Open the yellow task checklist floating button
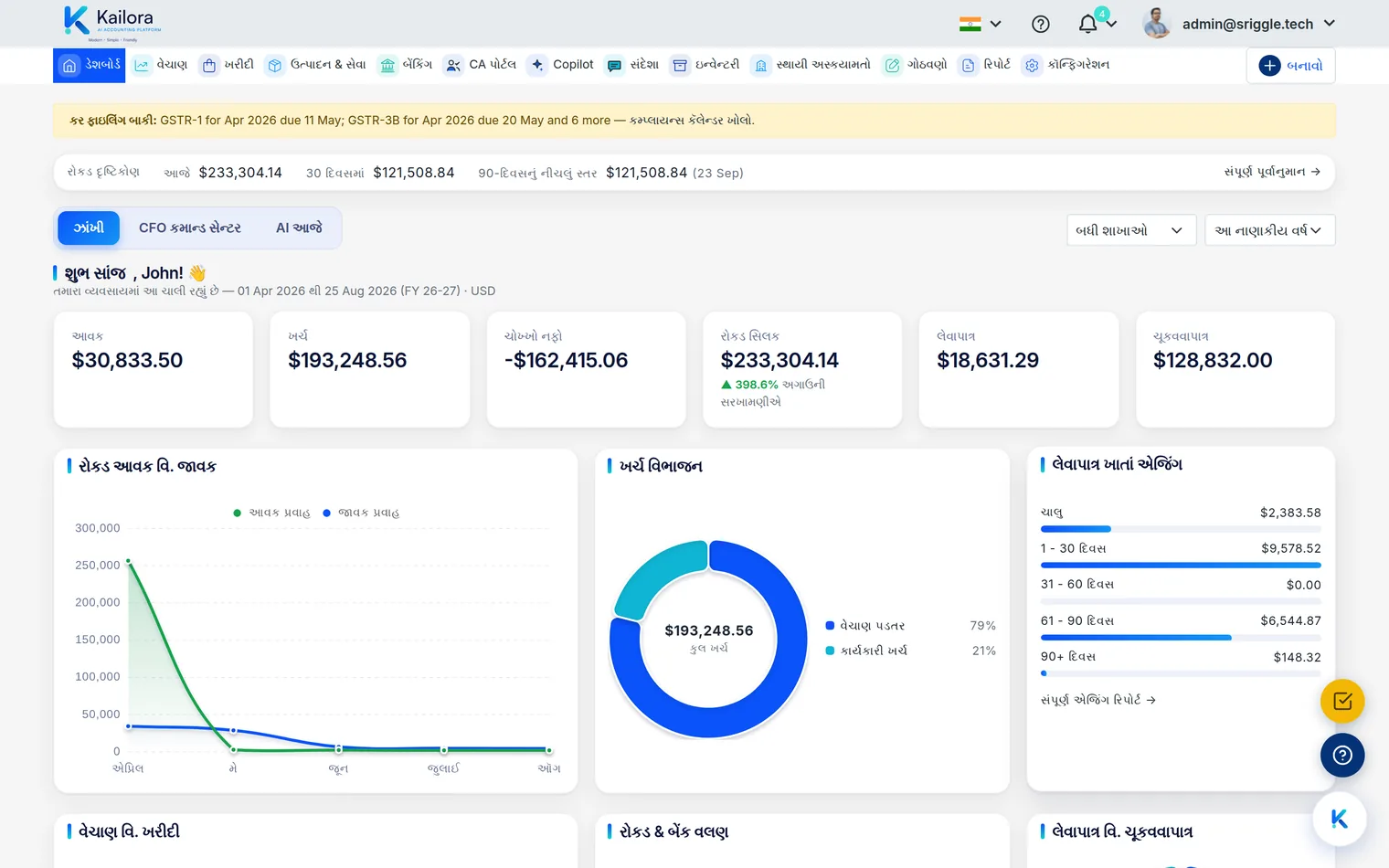The image size is (1389, 868). [x=1342, y=702]
